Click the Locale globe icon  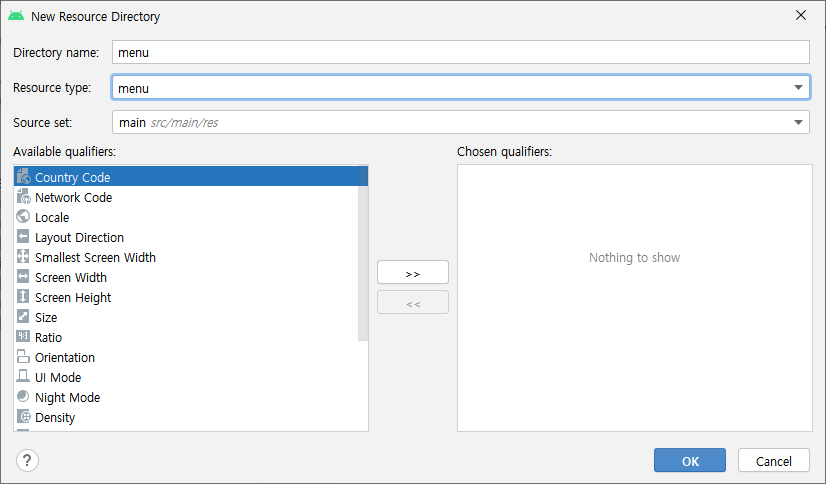click(x=23, y=216)
